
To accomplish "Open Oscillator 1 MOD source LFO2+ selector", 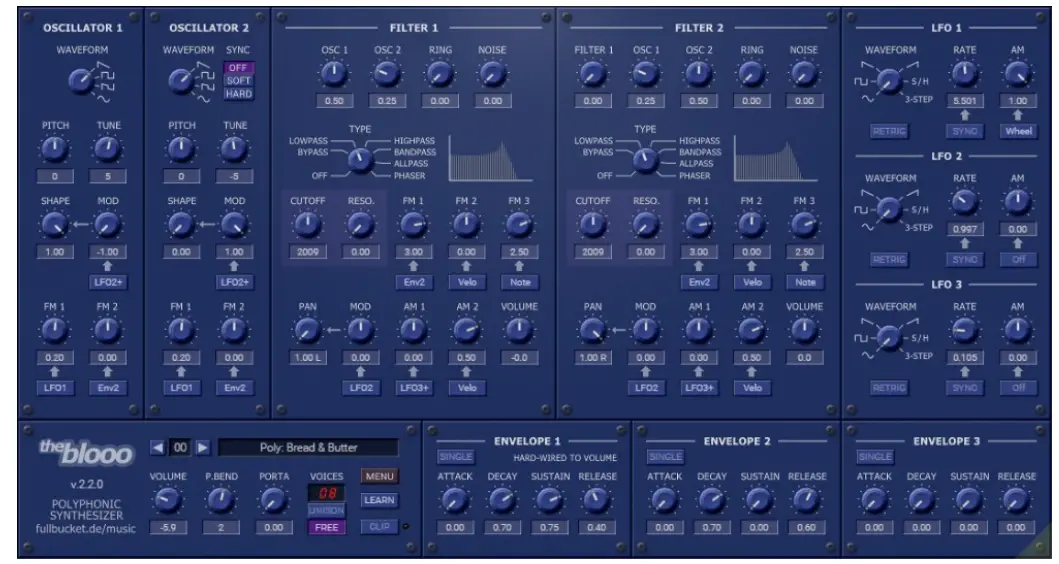I will pos(108,282).
